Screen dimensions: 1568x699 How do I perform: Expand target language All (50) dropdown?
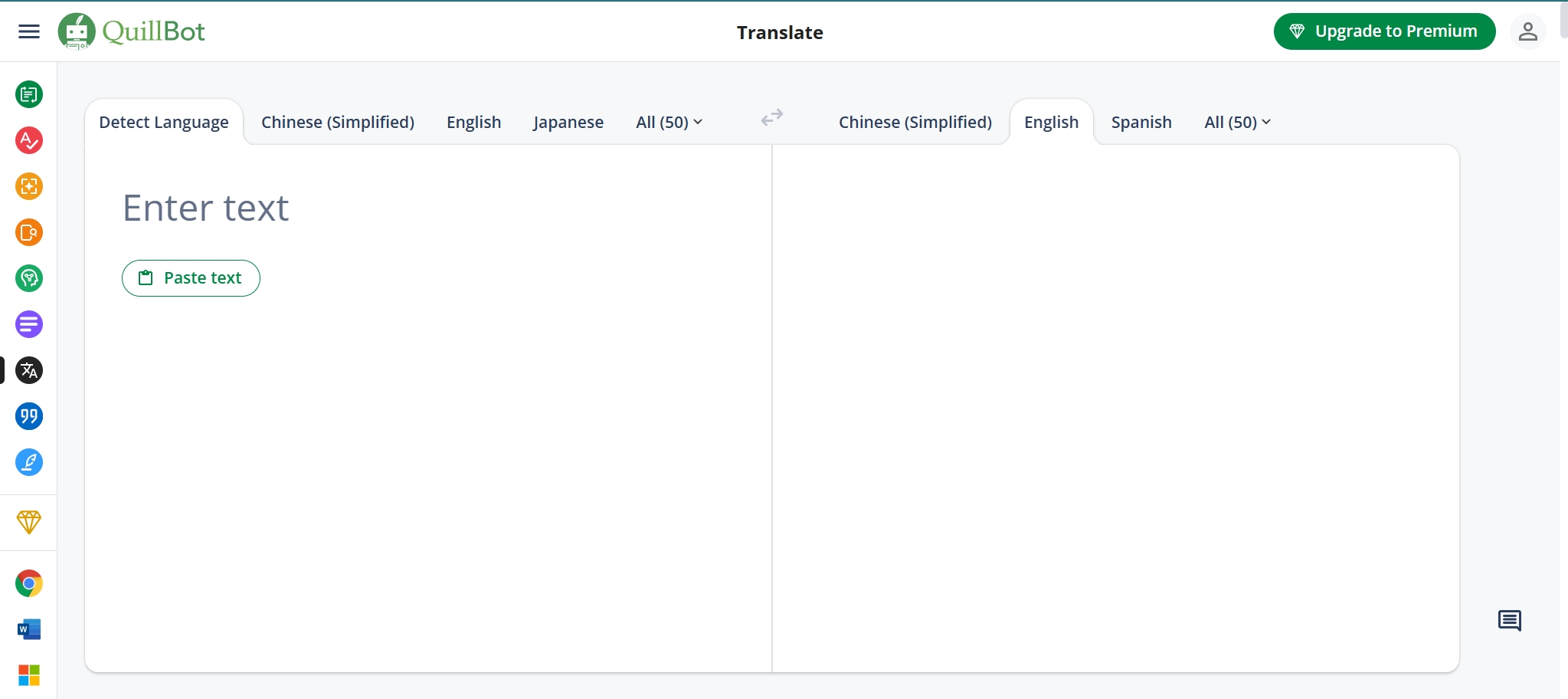click(x=1237, y=123)
